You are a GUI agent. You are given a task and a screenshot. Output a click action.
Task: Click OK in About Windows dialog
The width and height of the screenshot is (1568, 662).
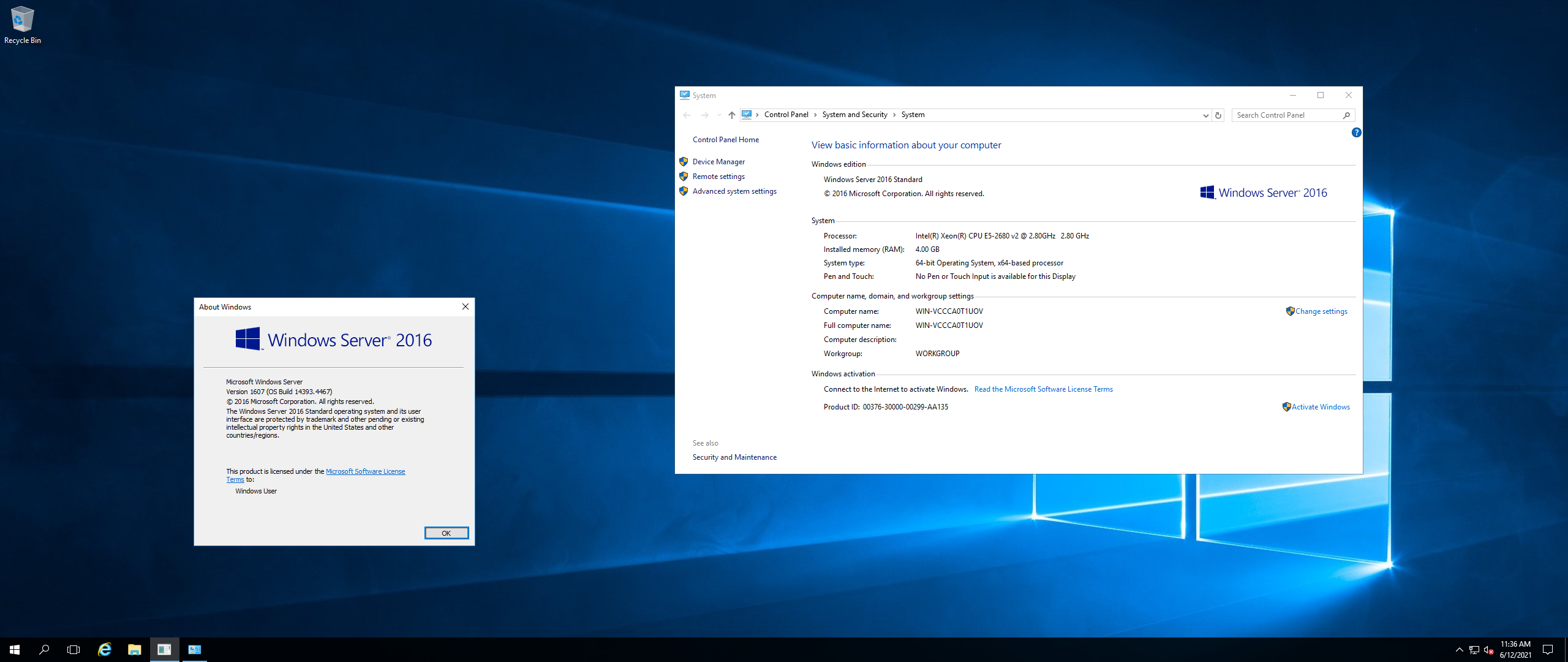(x=447, y=533)
